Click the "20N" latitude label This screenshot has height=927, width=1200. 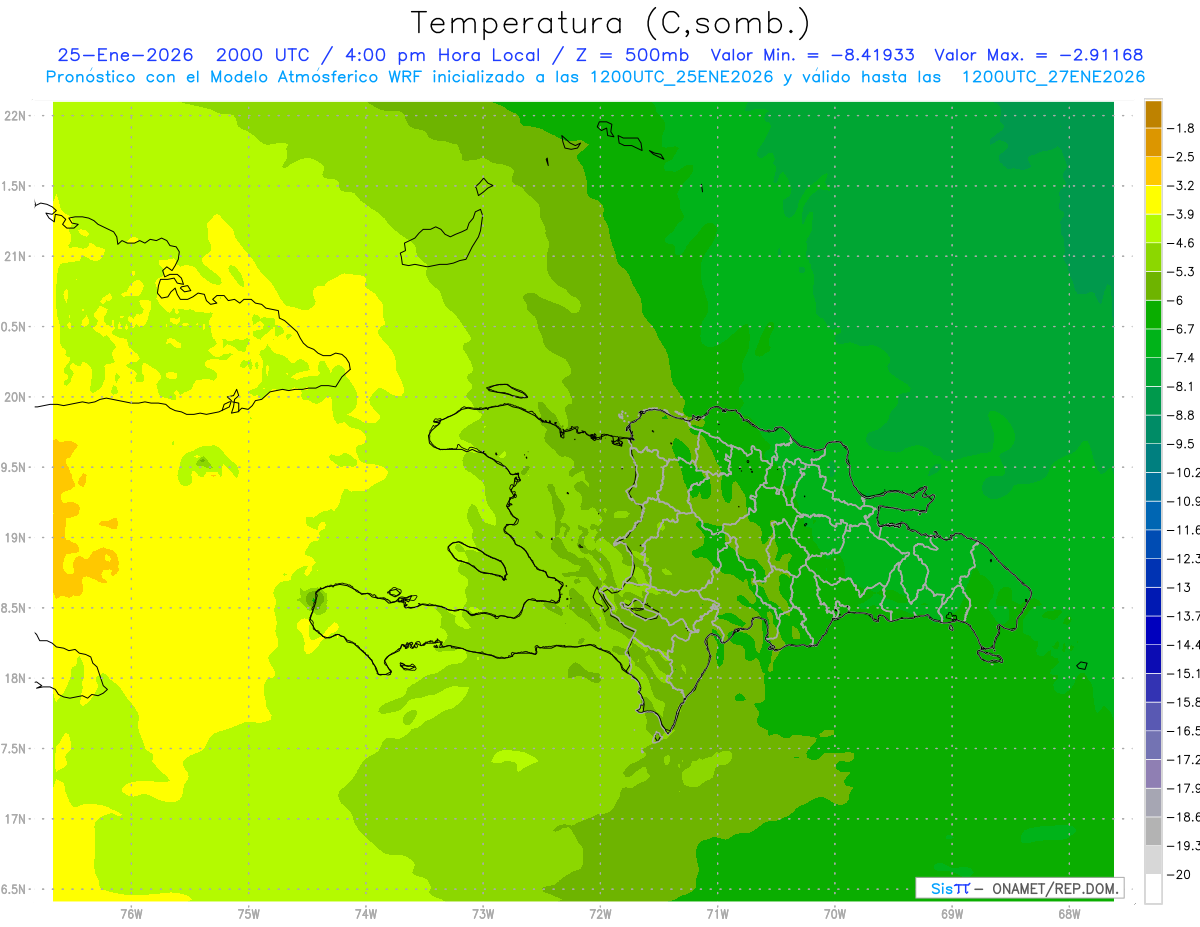pos(15,397)
